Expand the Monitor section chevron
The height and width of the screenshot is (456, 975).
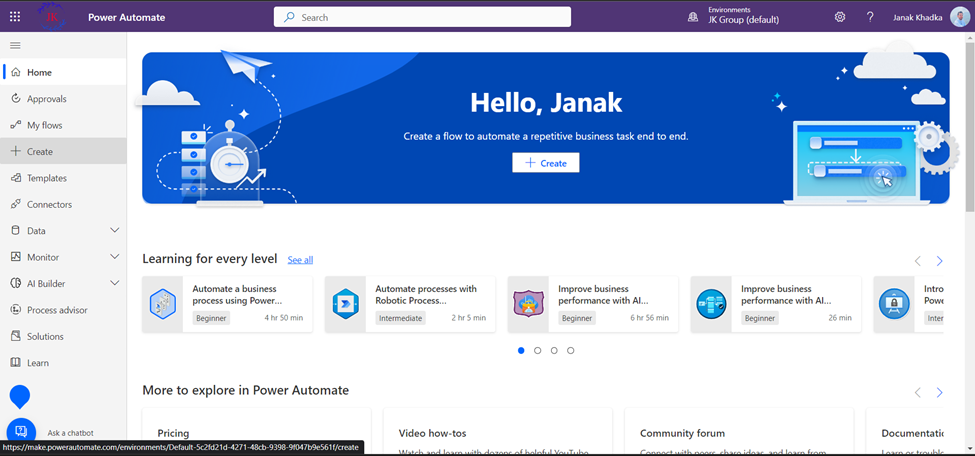(114, 256)
